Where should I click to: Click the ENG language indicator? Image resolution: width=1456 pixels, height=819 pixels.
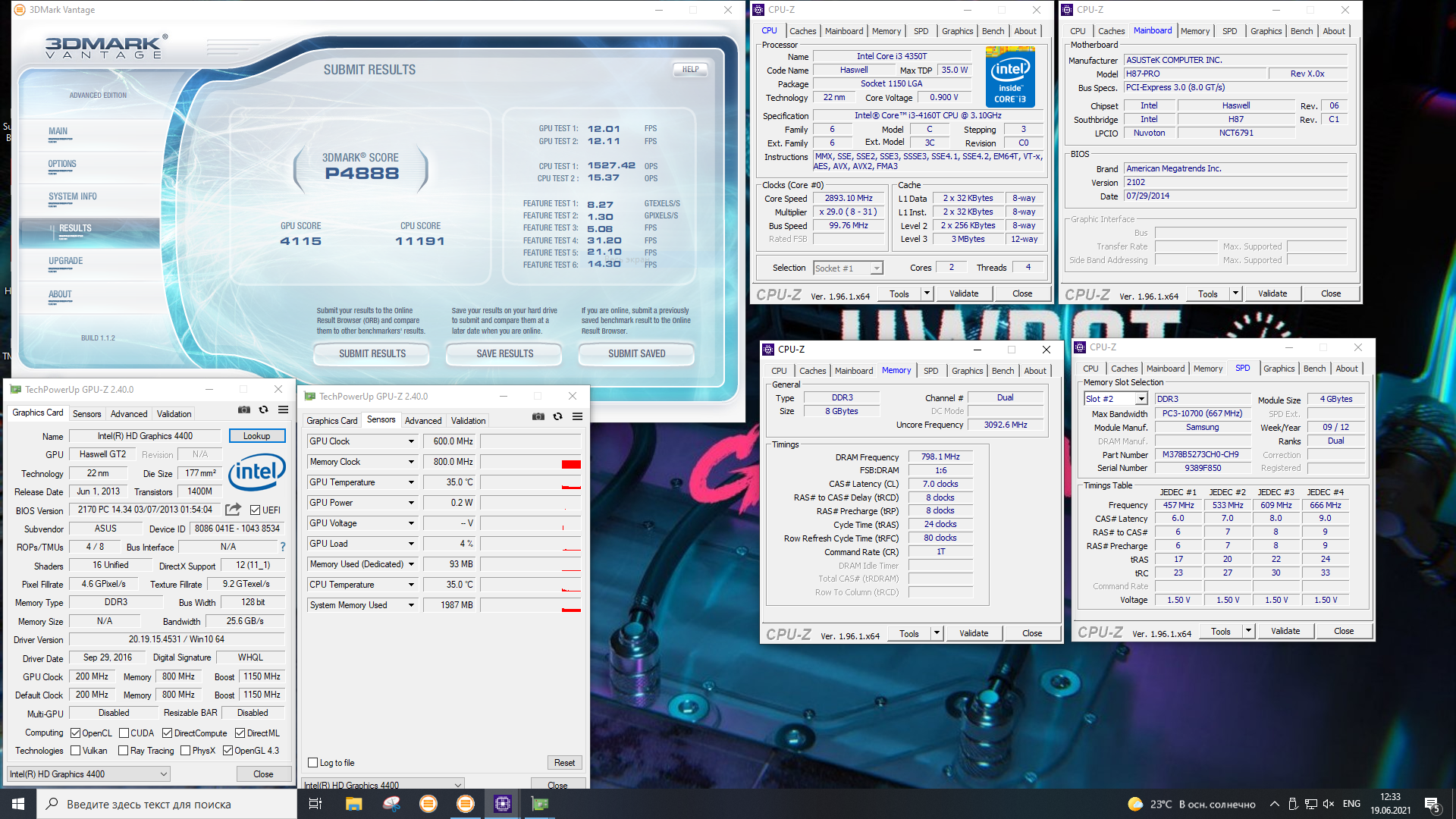1351,804
